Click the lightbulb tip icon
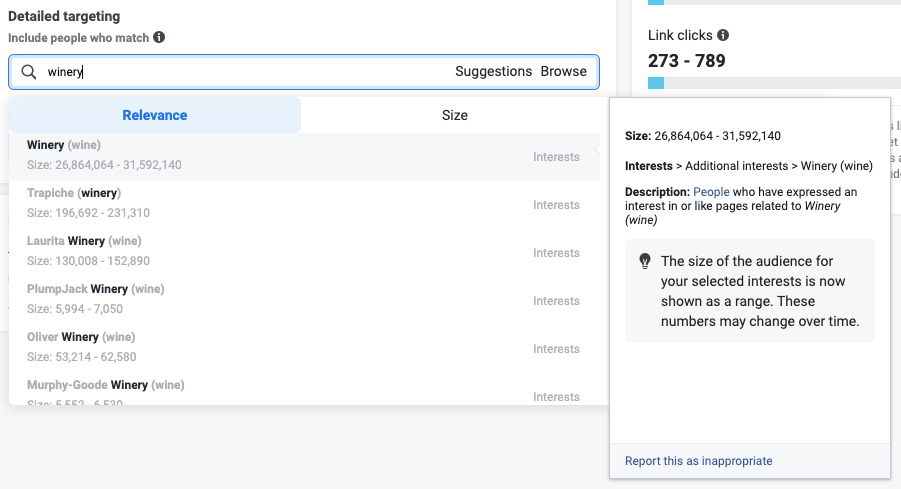This screenshot has height=489, width=901. pos(645,261)
